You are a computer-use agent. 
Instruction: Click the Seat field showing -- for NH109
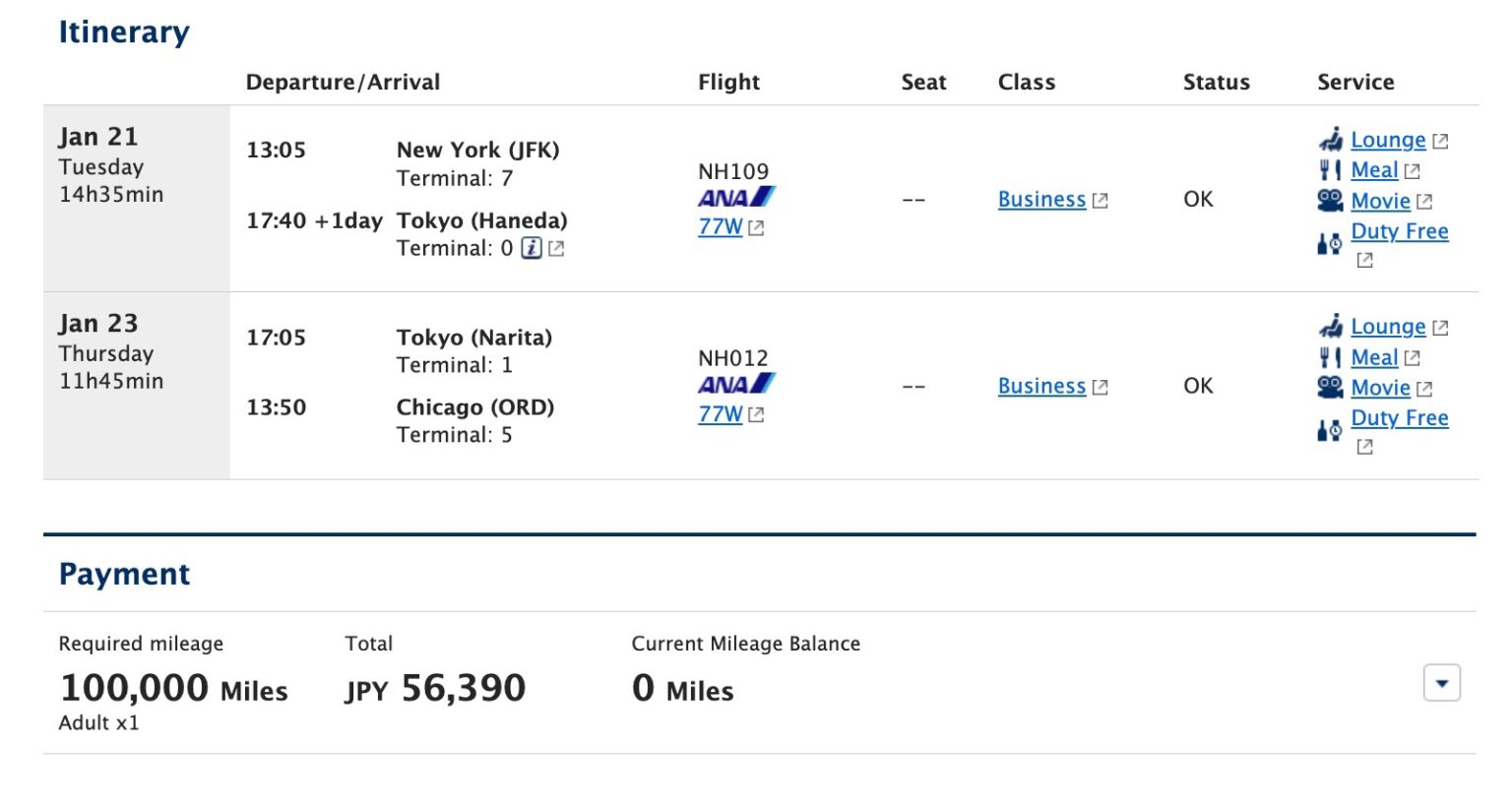pyautogui.click(x=914, y=199)
